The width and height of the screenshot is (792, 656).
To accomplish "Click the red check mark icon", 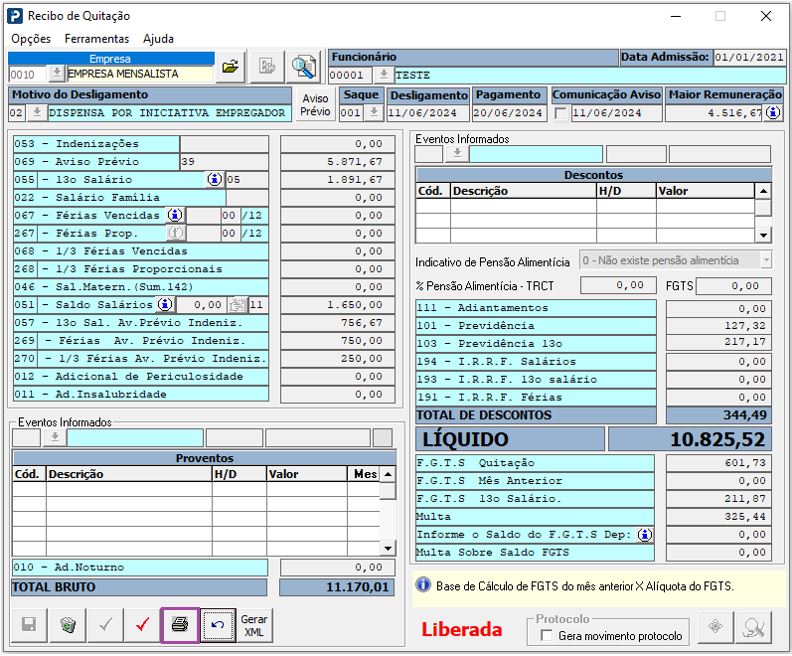I will pos(142,625).
